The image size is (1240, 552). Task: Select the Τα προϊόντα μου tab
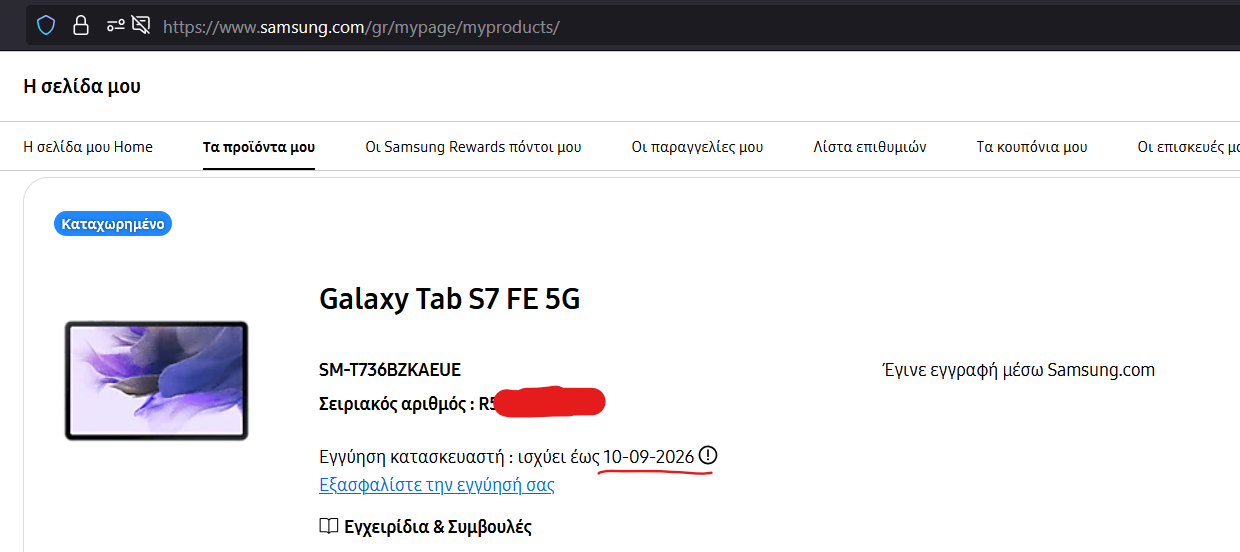pos(259,147)
